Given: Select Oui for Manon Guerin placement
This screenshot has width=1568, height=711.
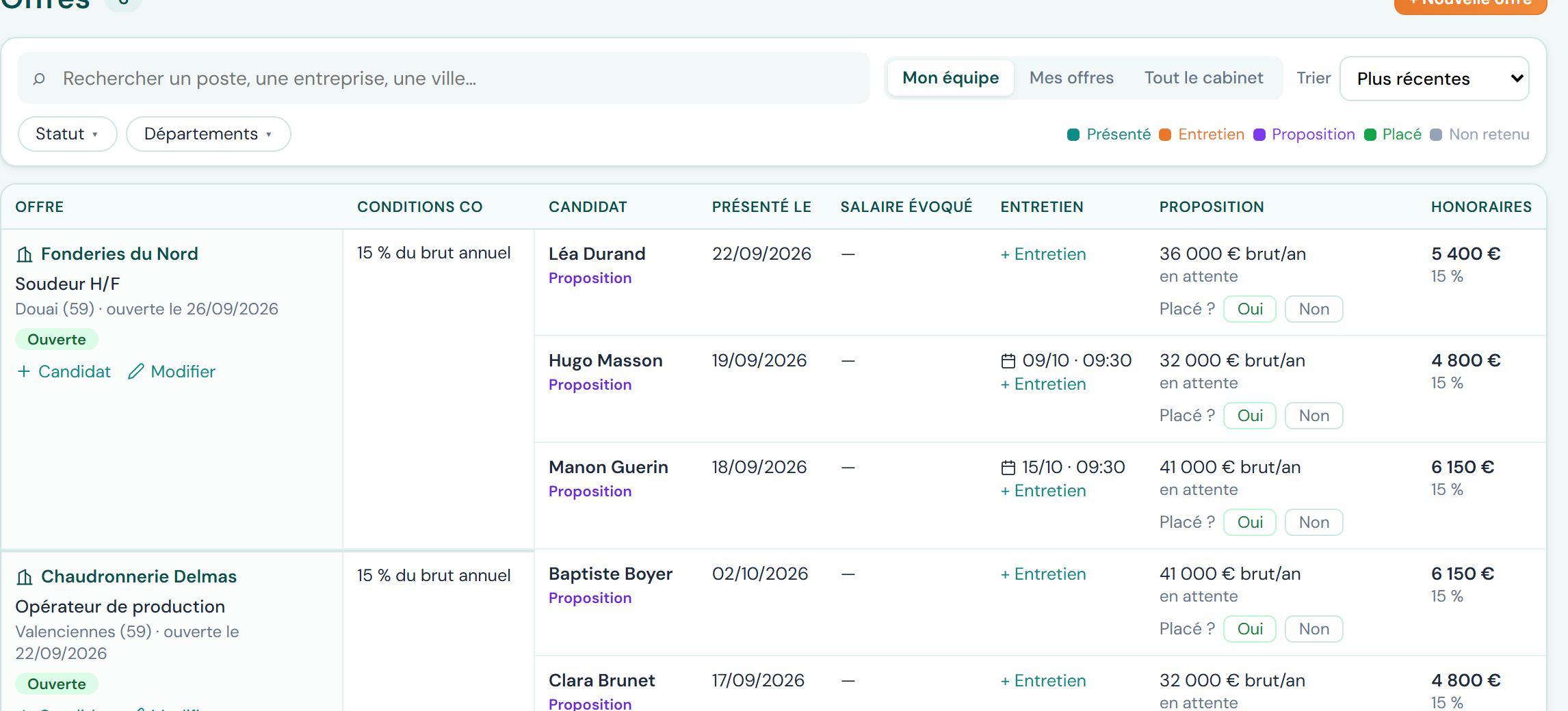Looking at the screenshot, I should 1250,522.
